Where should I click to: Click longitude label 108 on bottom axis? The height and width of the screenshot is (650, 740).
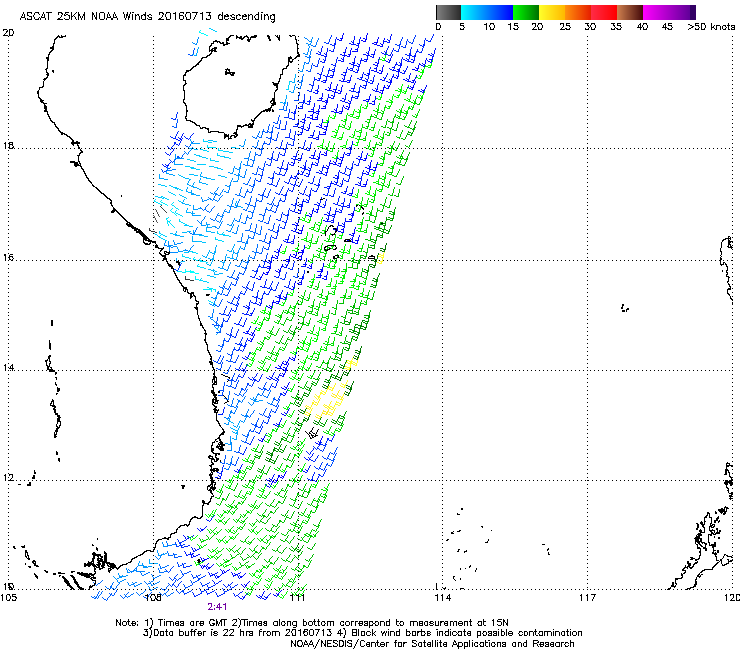tap(153, 598)
